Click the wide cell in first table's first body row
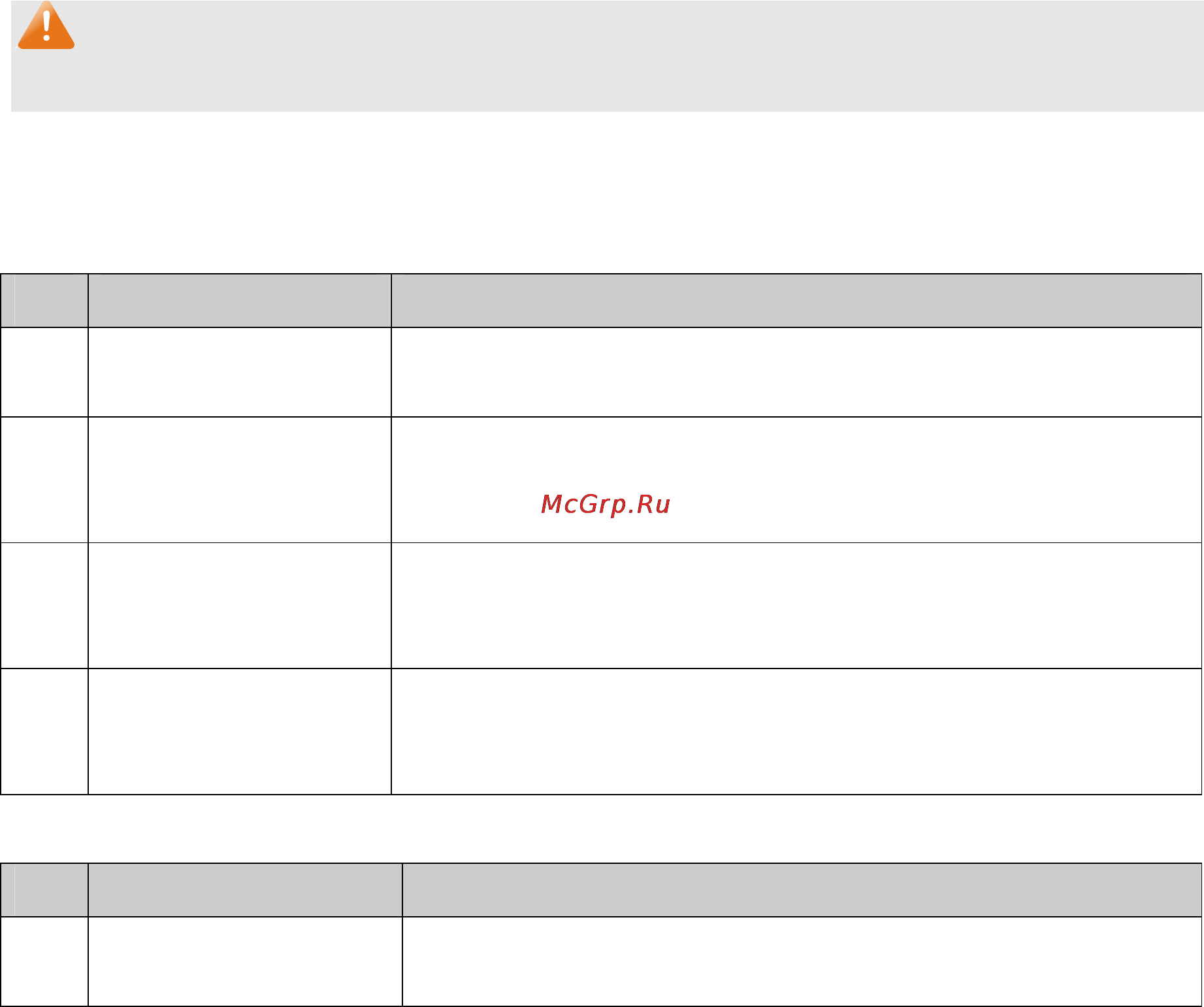Screen dimensions: 1204x1007 [796, 372]
